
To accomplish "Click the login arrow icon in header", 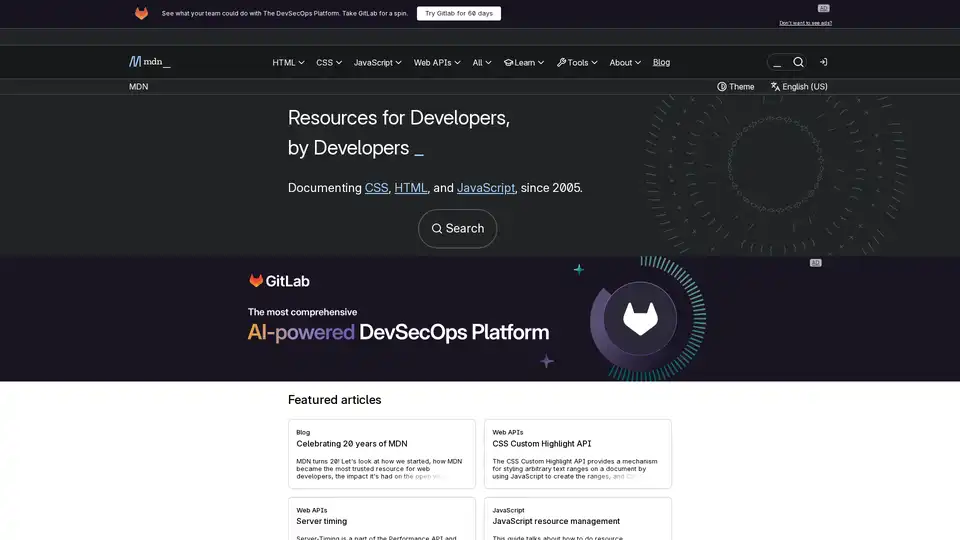I will click(823, 62).
